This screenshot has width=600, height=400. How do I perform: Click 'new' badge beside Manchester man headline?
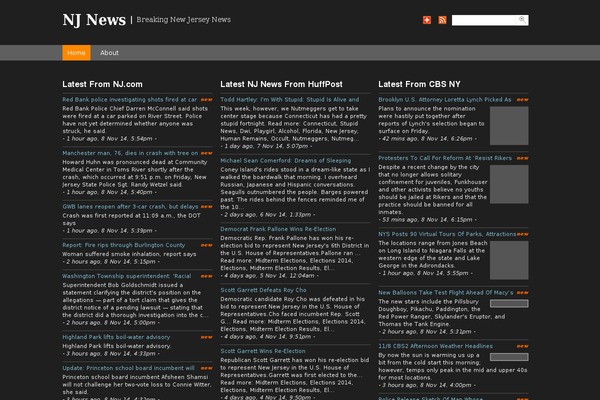(206, 153)
